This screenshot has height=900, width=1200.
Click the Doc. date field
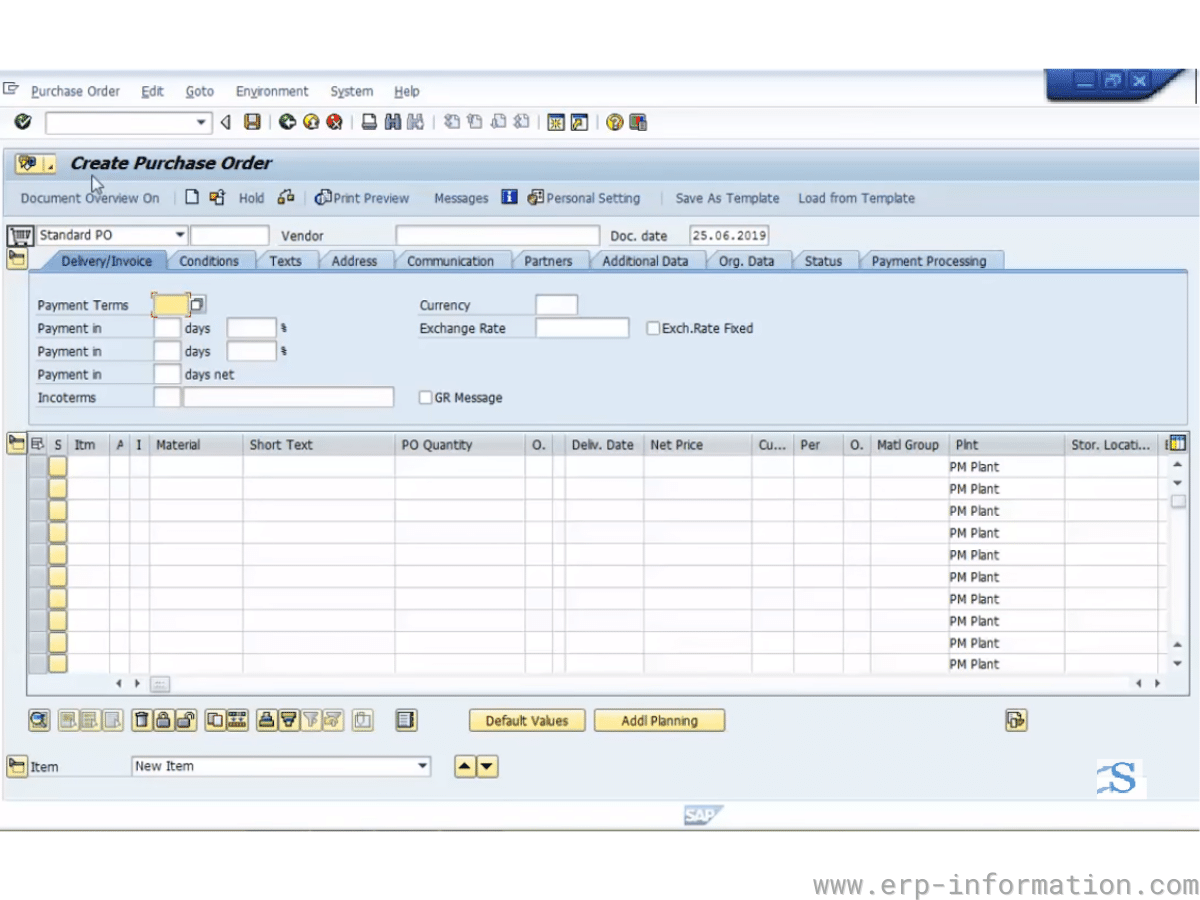click(729, 235)
